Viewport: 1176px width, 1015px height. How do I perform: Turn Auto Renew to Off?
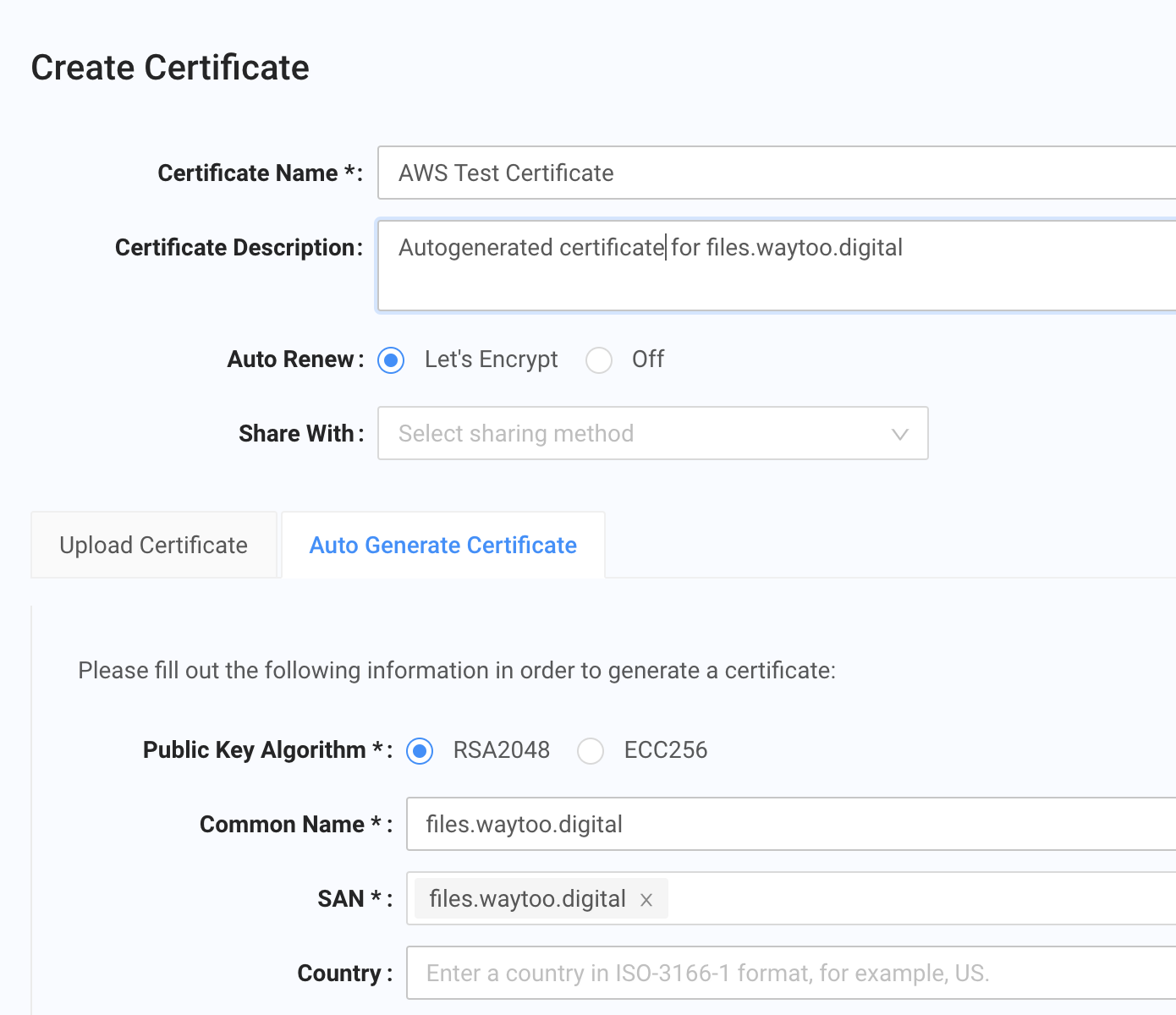(599, 360)
